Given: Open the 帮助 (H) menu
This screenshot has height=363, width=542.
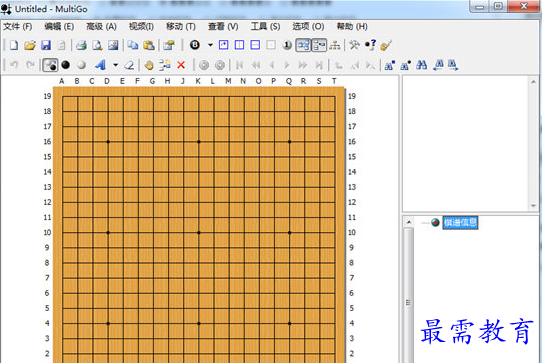Looking at the screenshot, I should click(352, 27).
